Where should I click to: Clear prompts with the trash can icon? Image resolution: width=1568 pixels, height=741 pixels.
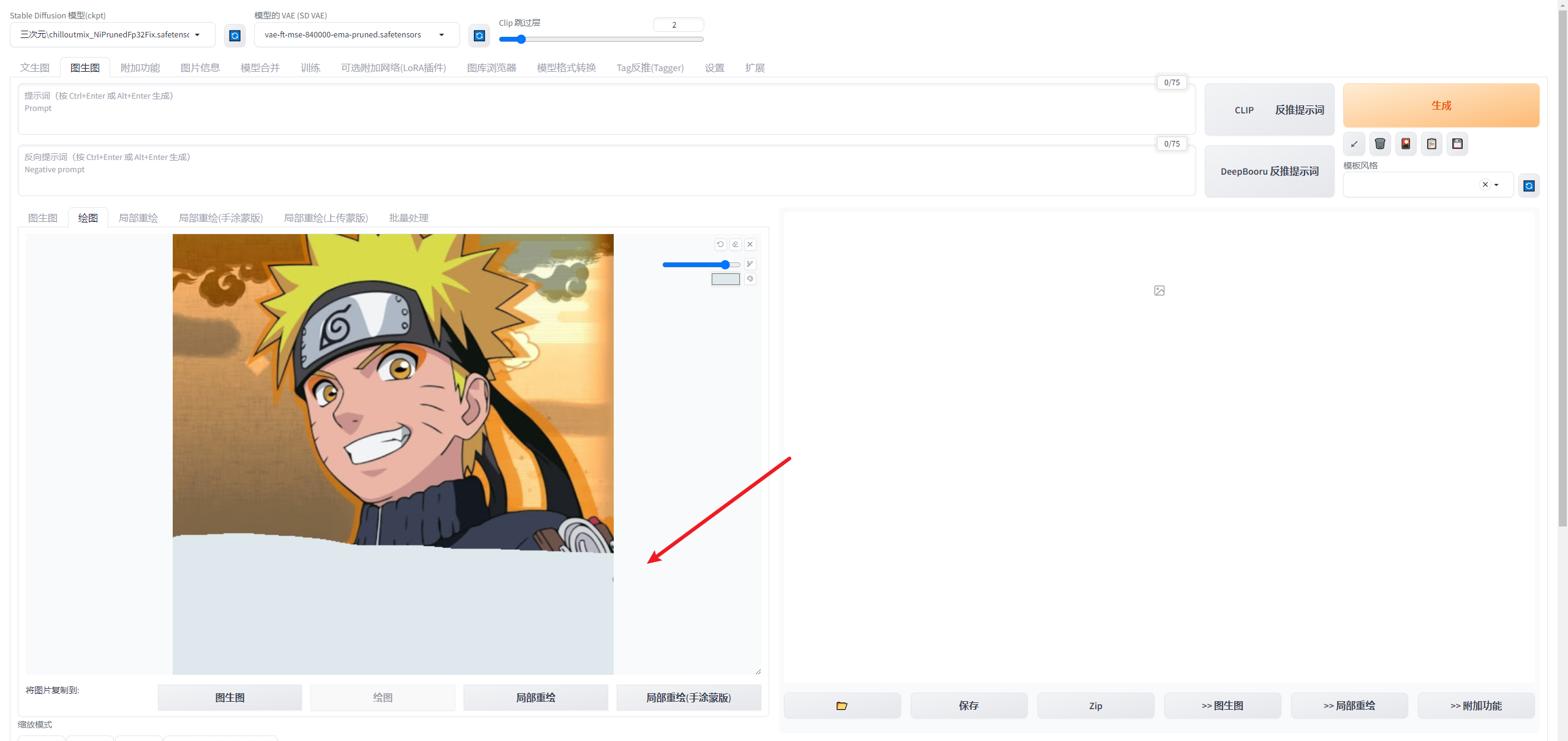1380,144
